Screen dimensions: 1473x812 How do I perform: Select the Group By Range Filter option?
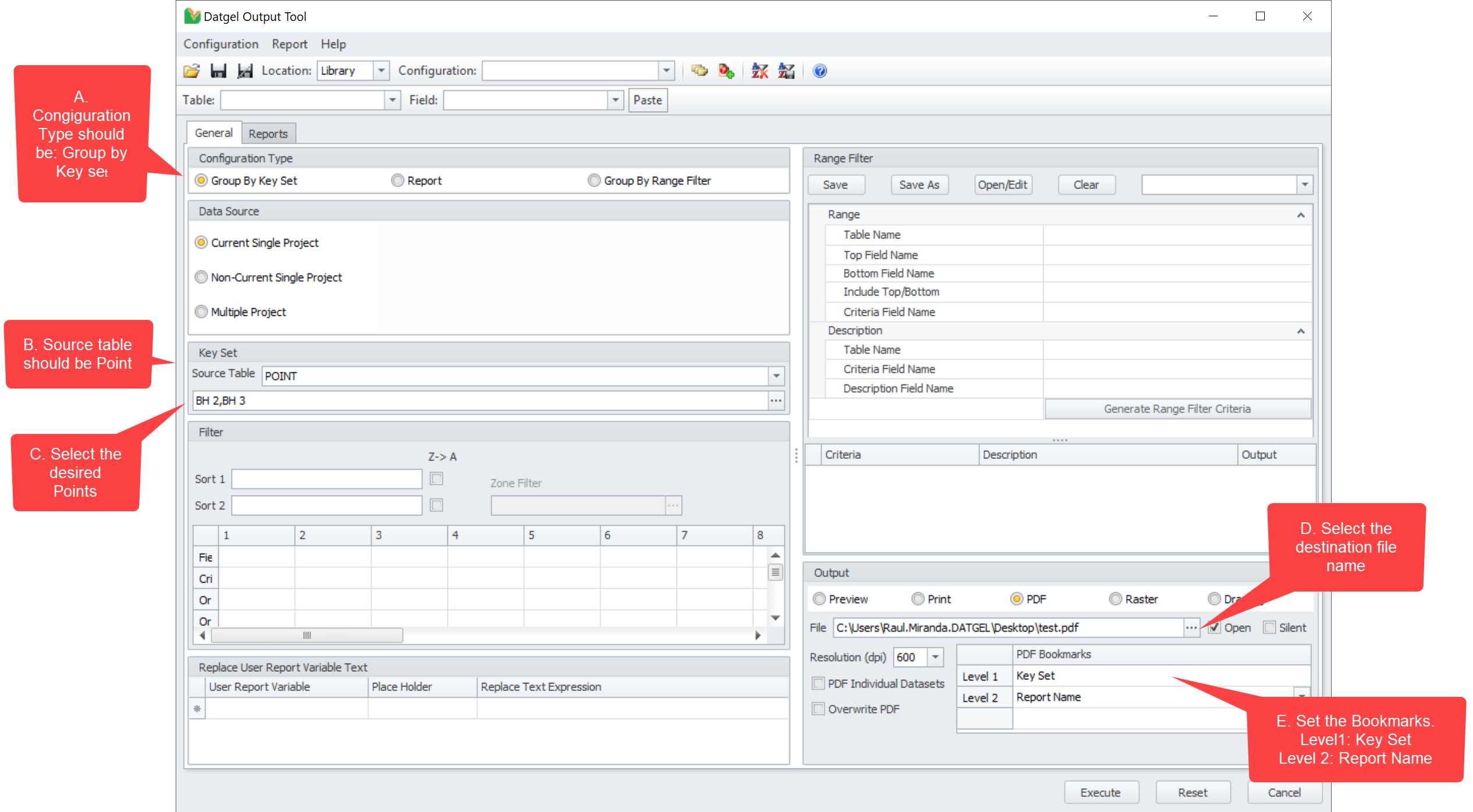[x=594, y=181]
